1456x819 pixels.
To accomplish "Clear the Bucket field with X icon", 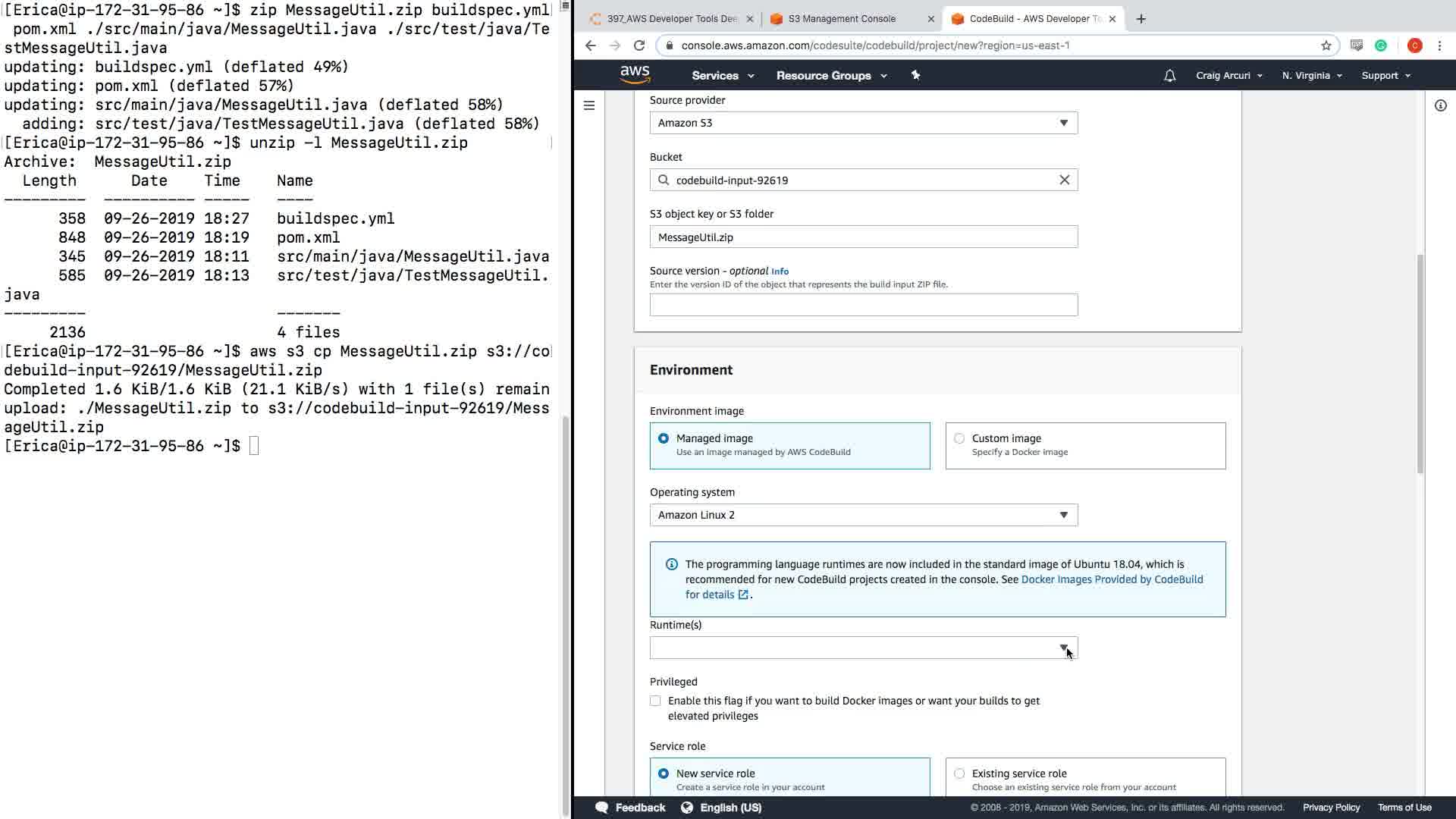I will 1064,180.
